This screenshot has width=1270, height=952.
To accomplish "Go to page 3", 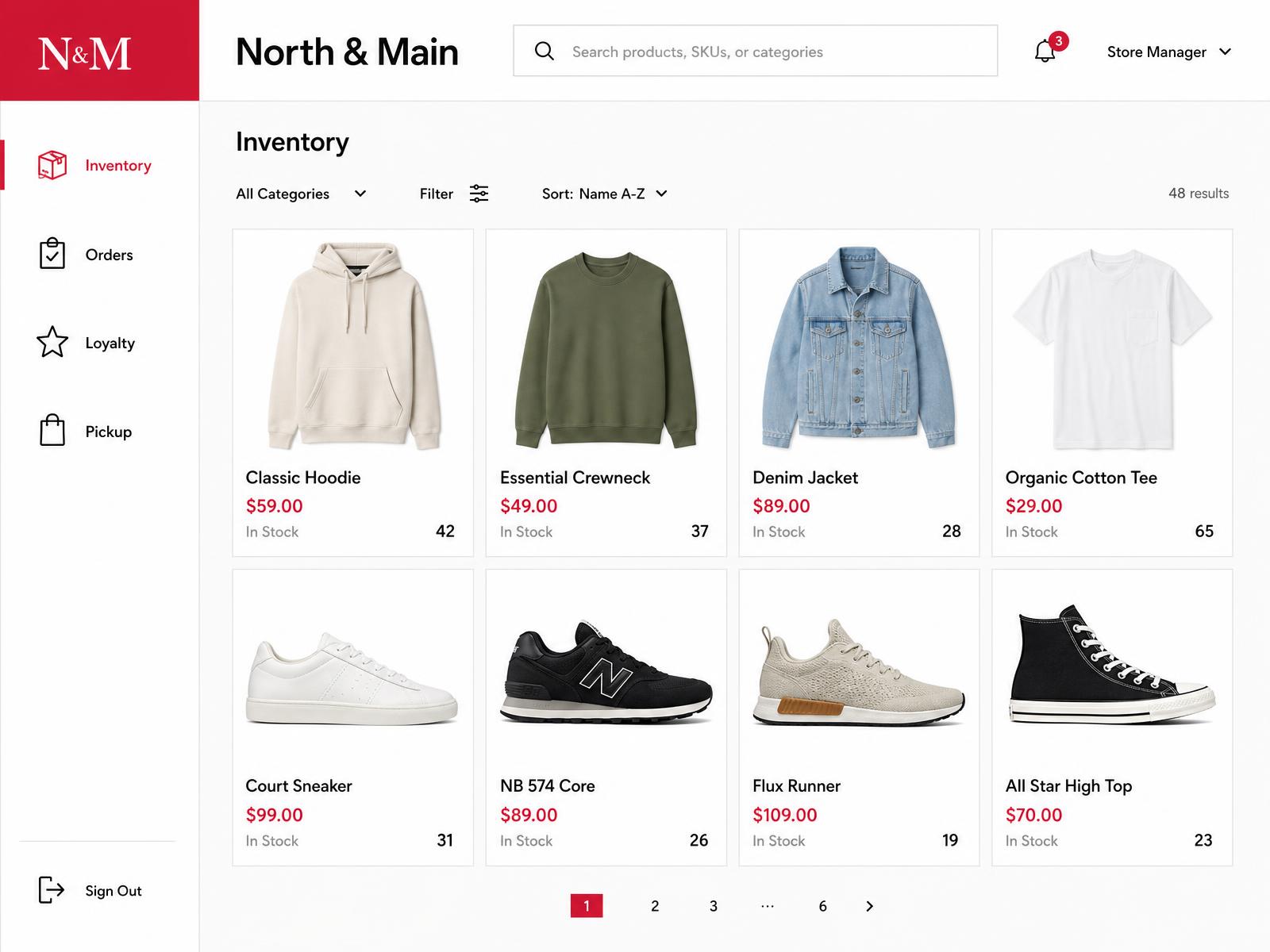I will pos(714,906).
